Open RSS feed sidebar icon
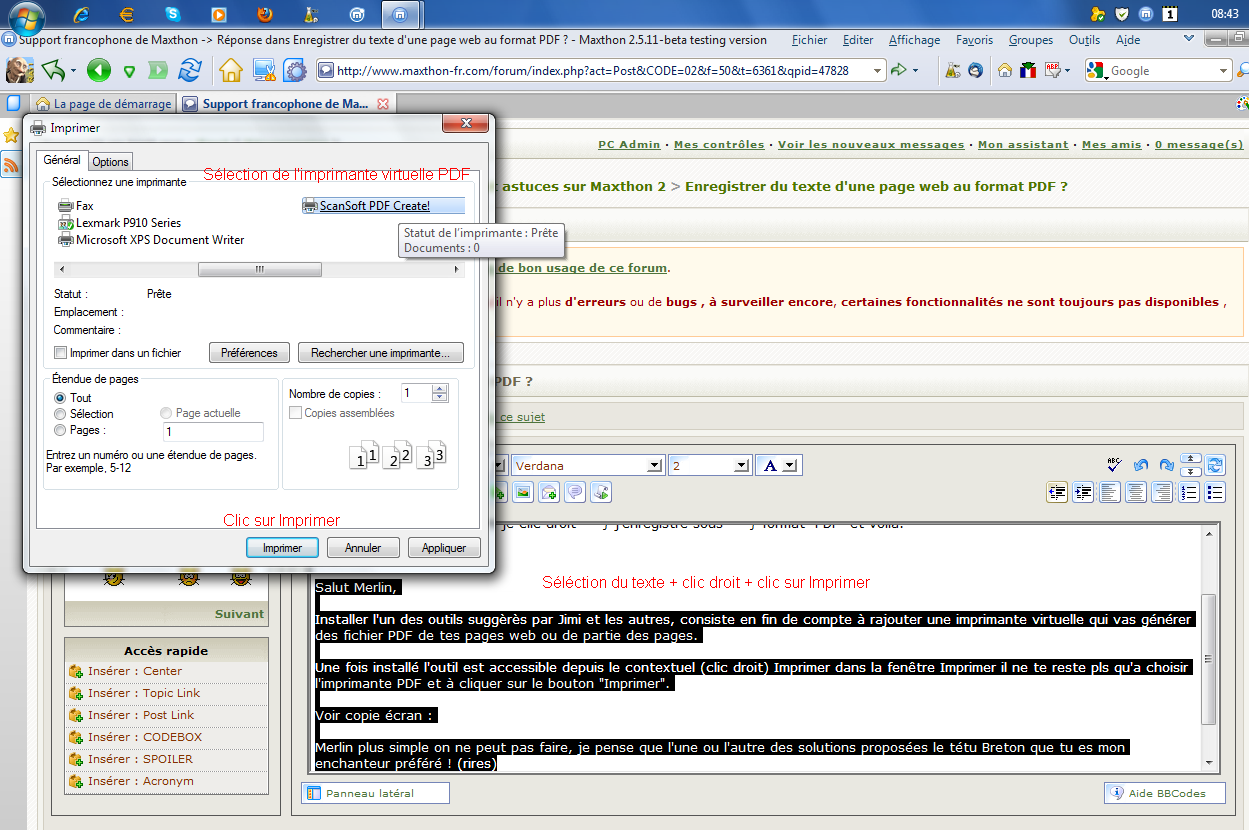Image resolution: width=1249 pixels, height=830 pixels. click(x=11, y=164)
